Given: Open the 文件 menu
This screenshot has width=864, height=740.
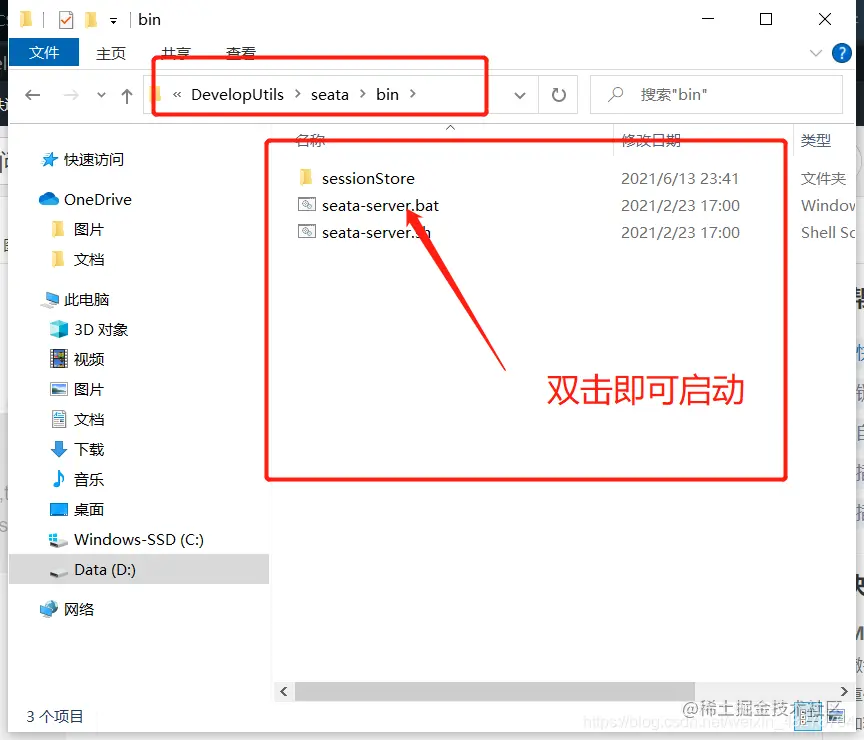Looking at the screenshot, I should pos(44,53).
